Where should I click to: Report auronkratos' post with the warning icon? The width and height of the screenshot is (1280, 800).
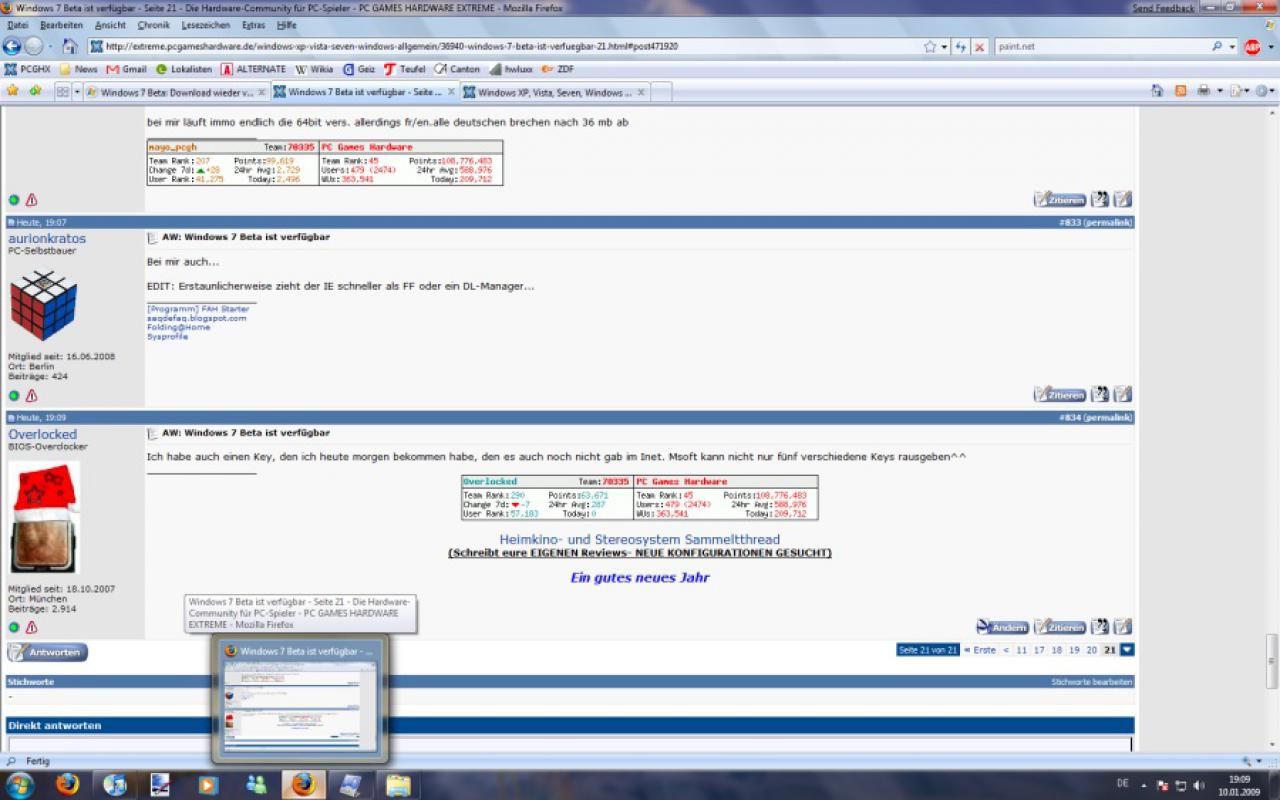[31, 396]
